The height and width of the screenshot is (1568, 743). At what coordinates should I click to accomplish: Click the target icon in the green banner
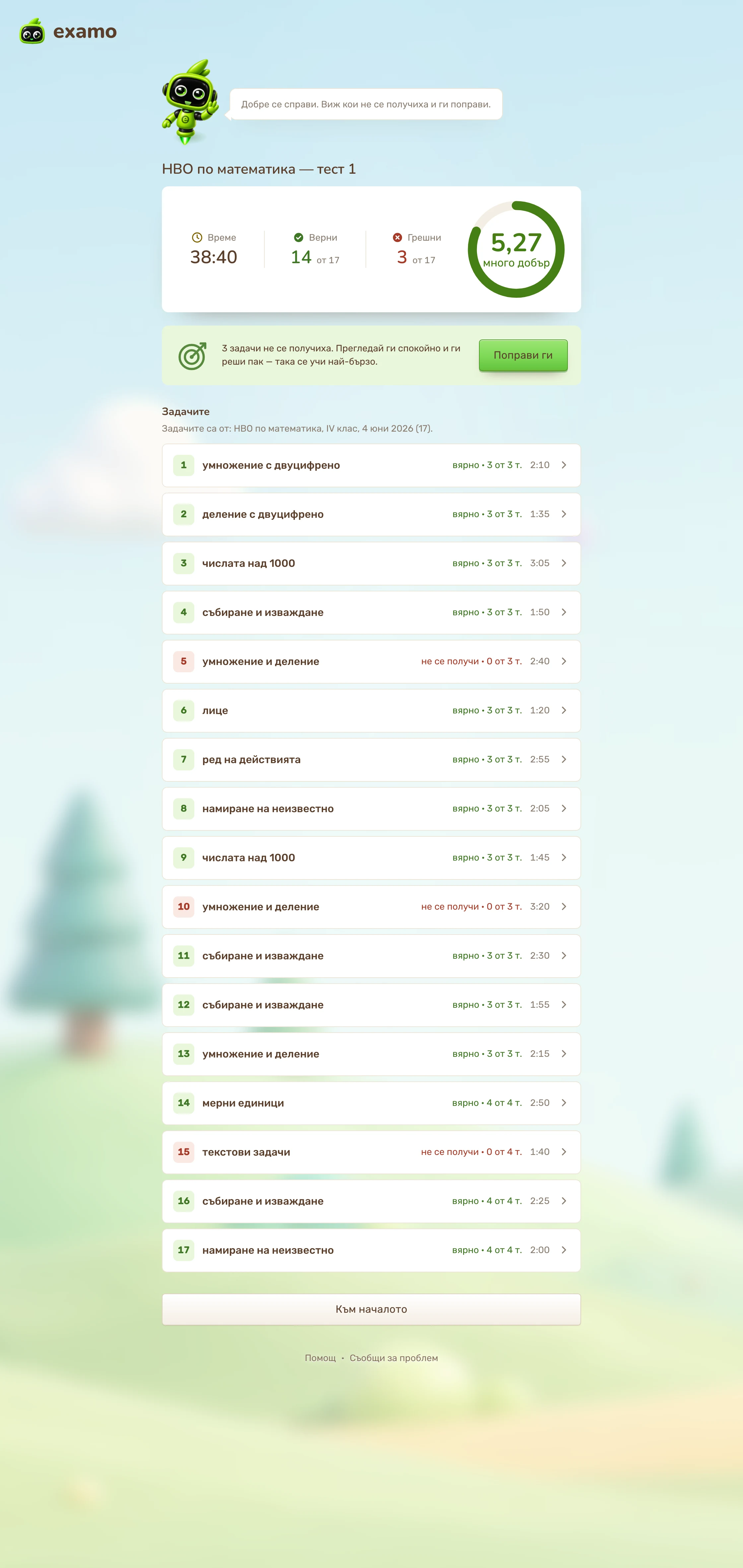click(192, 355)
